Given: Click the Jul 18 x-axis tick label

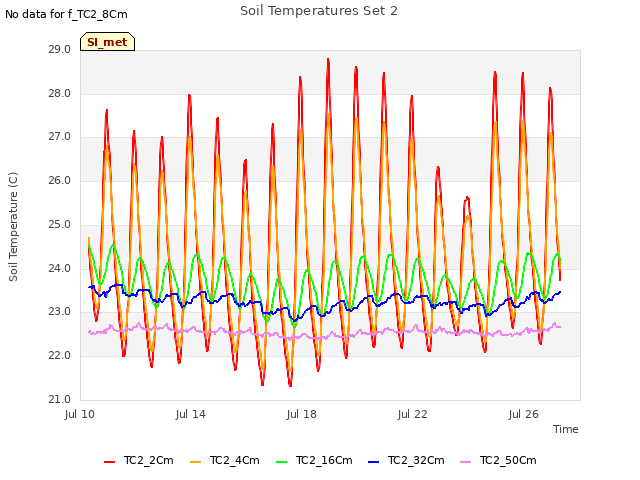Looking at the screenshot, I should tap(302, 414).
